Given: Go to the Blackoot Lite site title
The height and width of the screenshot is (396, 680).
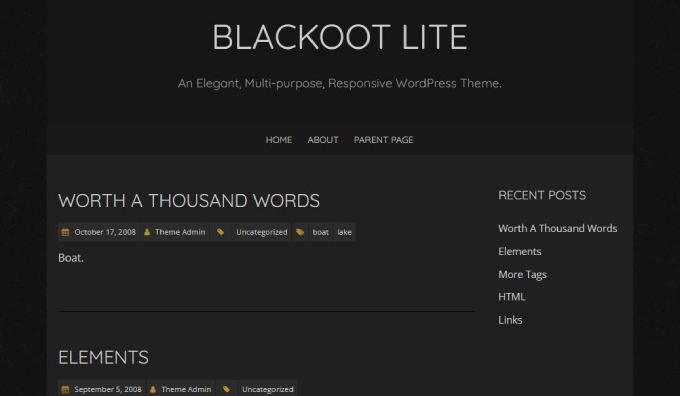Looking at the screenshot, I should coord(340,37).
